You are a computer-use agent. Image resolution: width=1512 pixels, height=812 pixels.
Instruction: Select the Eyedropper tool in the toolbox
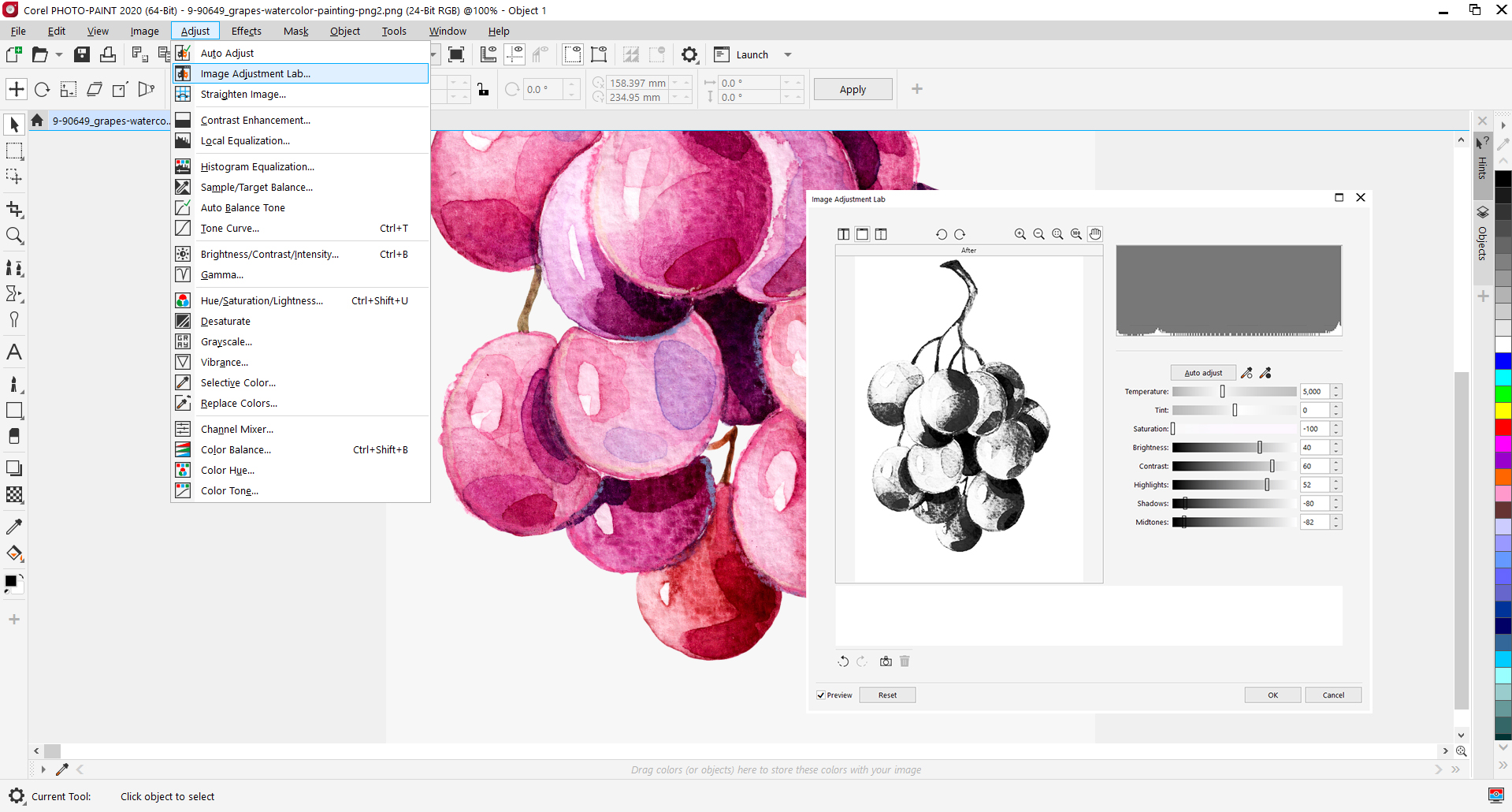point(14,526)
